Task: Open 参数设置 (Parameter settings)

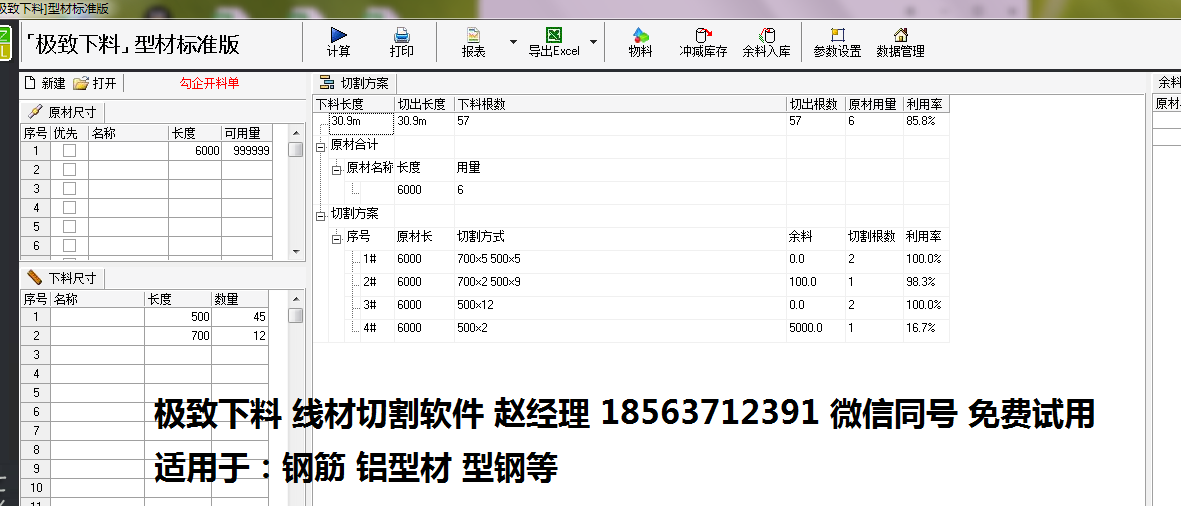Action: click(x=837, y=36)
